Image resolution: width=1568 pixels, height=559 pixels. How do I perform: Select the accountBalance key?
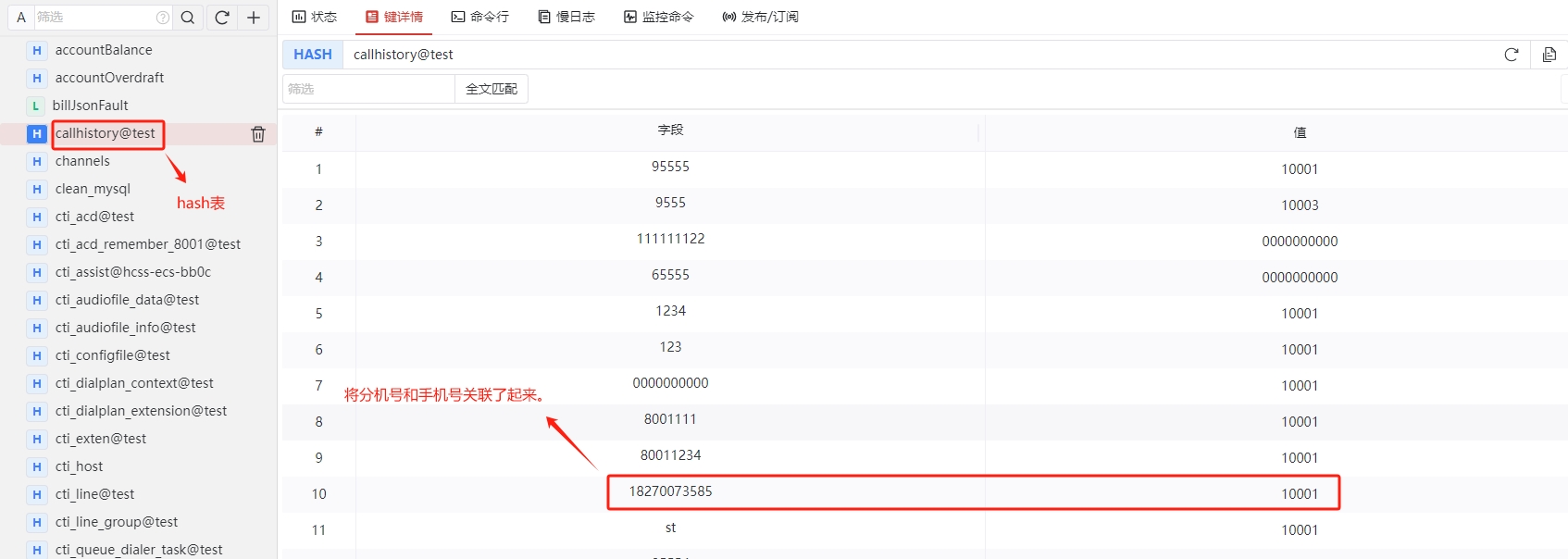click(x=104, y=50)
